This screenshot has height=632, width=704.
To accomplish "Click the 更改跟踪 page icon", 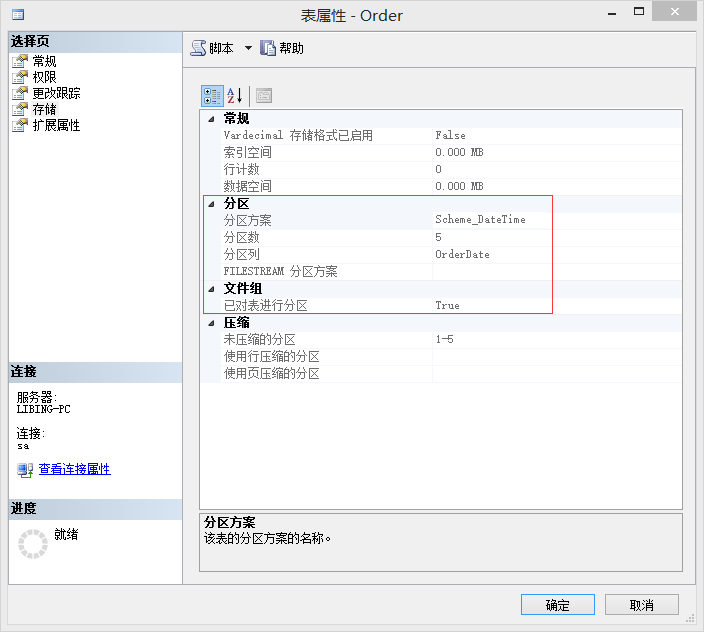I will pos(20,93).
